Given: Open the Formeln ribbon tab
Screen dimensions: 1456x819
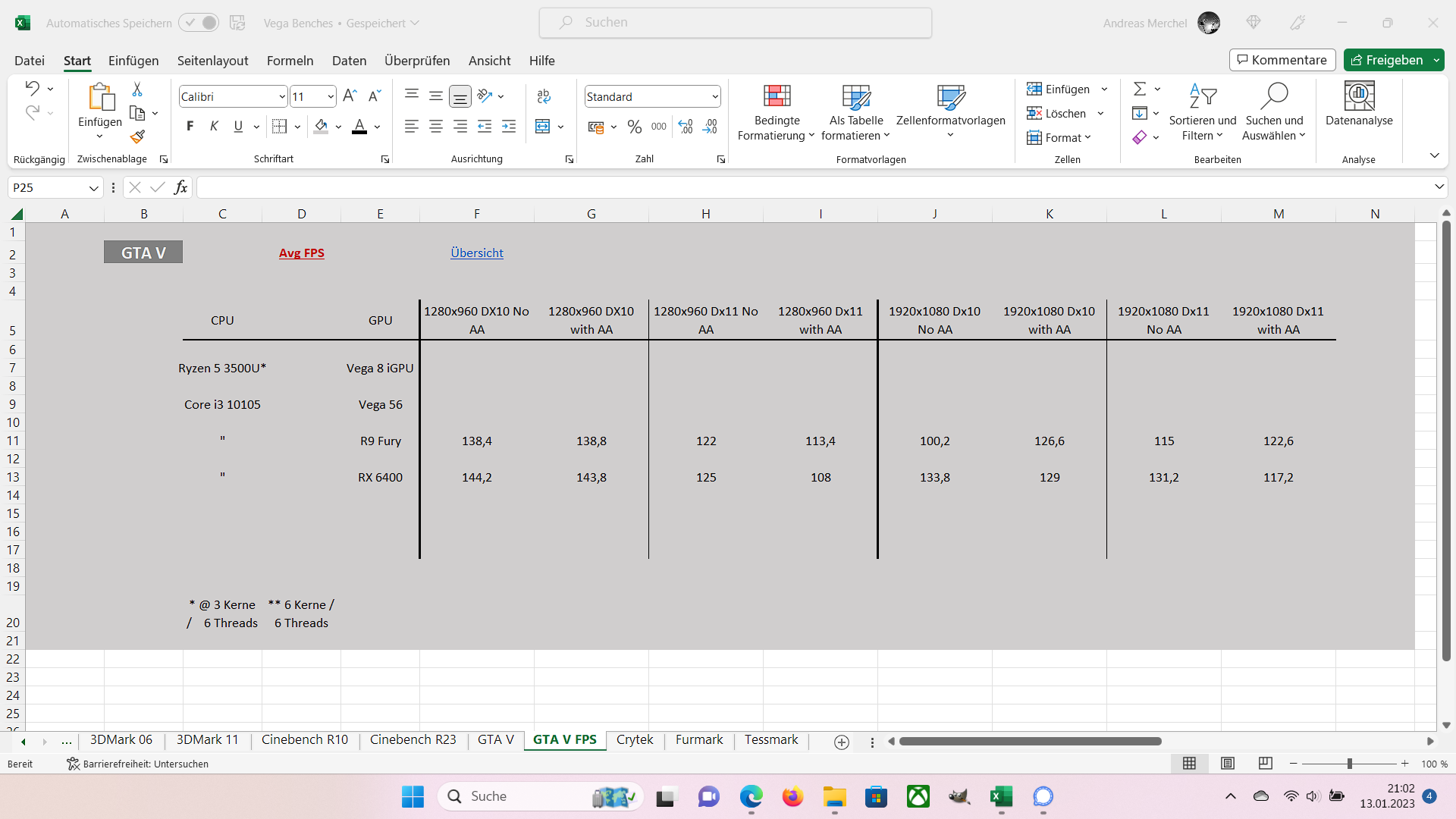Looking at the screenshot, I should [290, 61].
